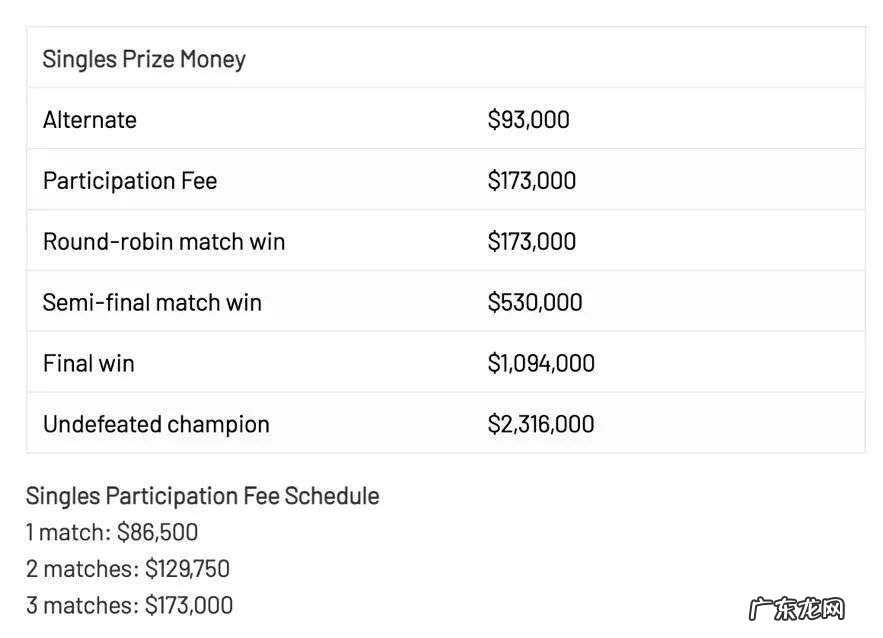Click the Round-robin match win $173,000 amount
The image size is (883, 638).
pos(532,242)
